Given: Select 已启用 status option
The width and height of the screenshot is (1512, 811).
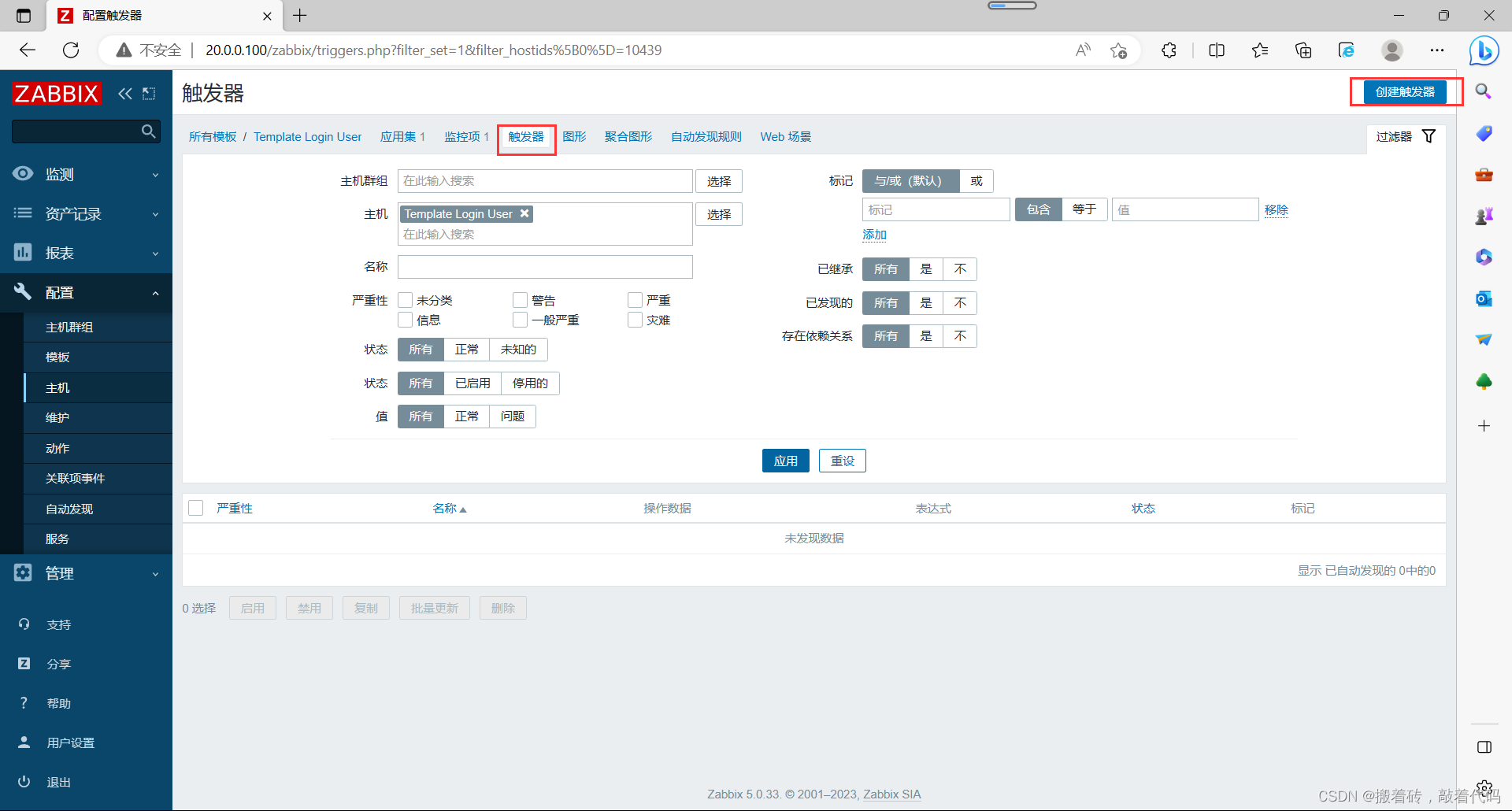Looking at the screenshot, I should click(472, 383).
